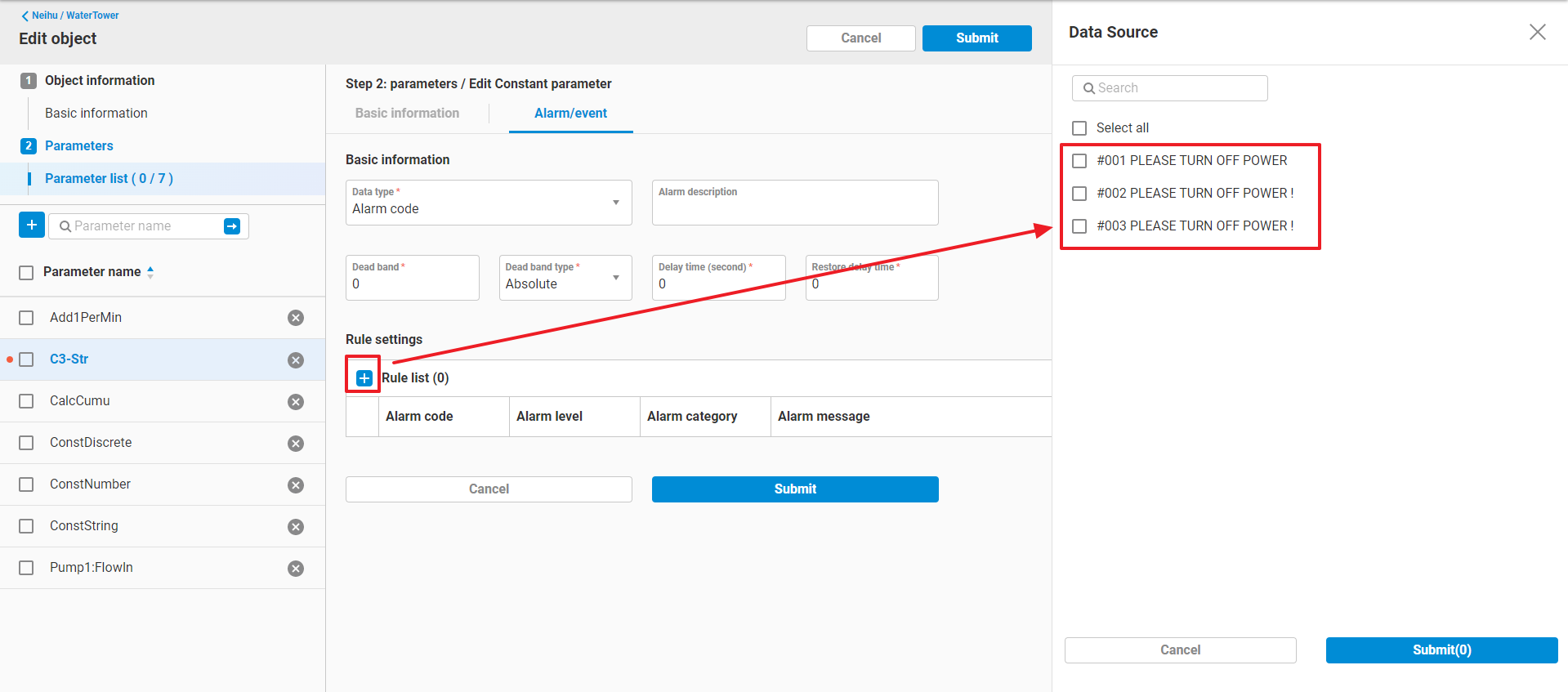The width and height of the screenshot is (1568, 692).
Task: Select the ConstDiscrete parameter checkbox
Action: (x=26, y=443)
